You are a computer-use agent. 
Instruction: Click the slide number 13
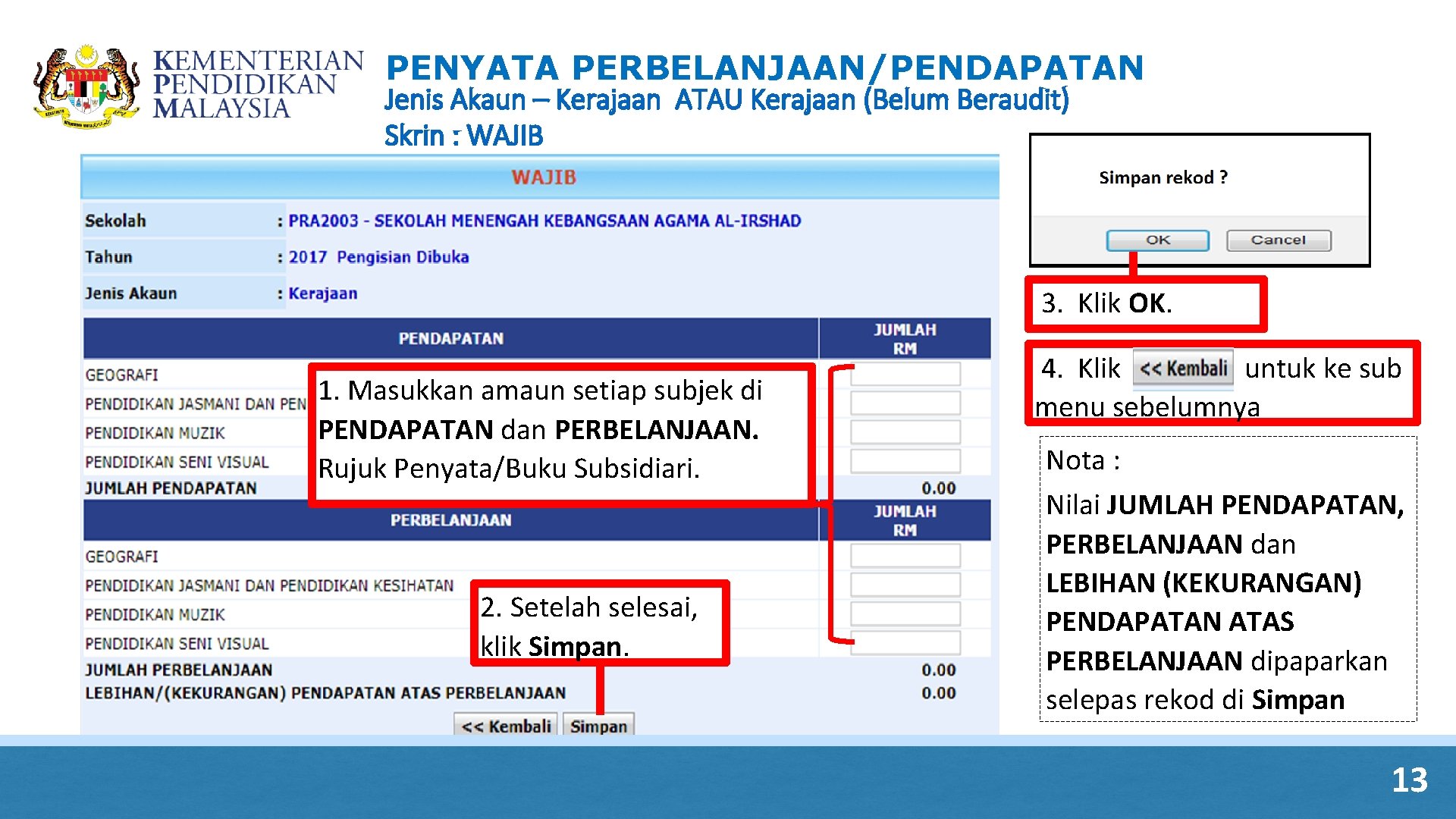[1409, 780]
